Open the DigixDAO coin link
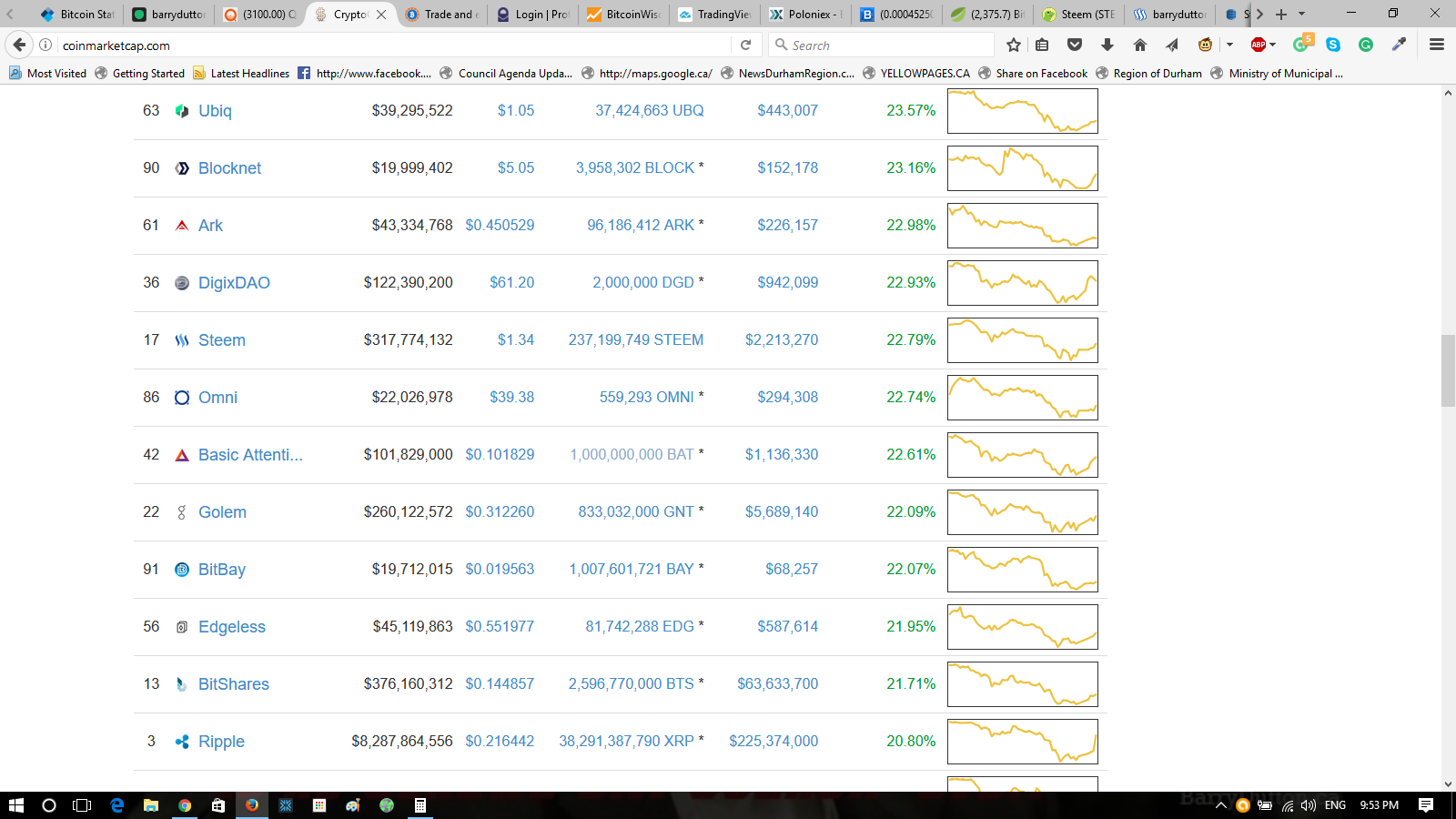Viewport: 1456px width, 819px height. coord(234,283)
